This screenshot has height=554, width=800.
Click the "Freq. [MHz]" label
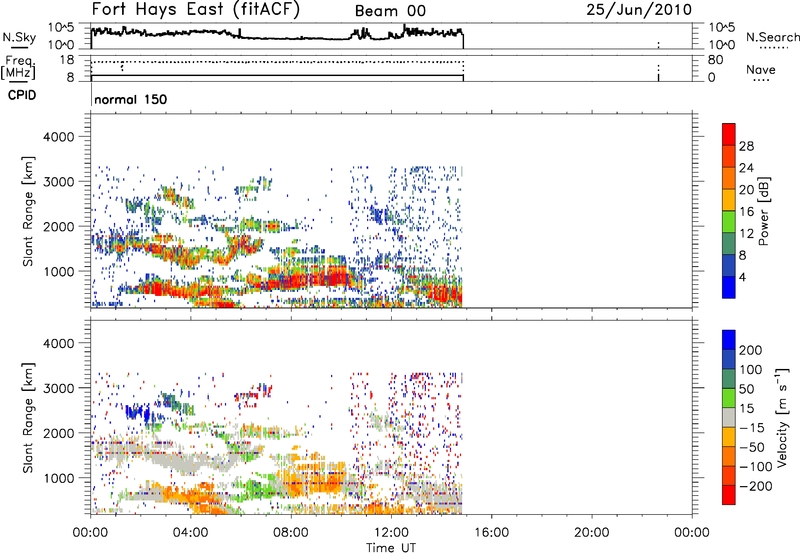coord(19,67)
